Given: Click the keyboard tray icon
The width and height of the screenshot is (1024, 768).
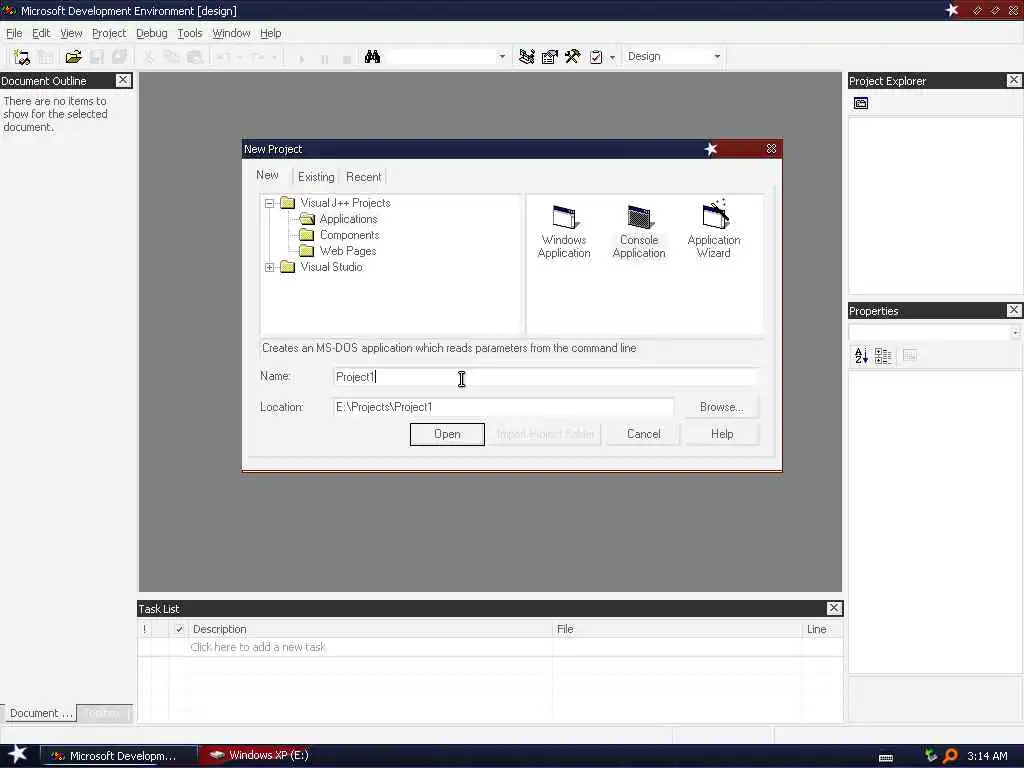Looking at the screenshot, I should [886, 758].
